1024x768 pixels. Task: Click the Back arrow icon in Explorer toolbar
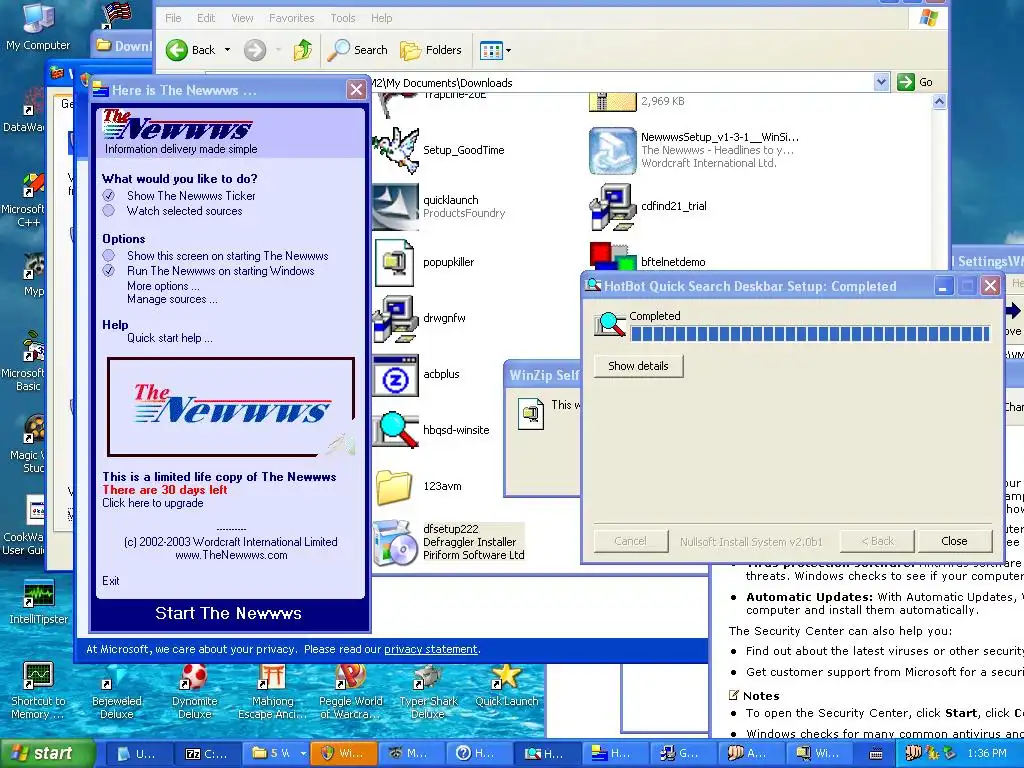tap(177, 50)
